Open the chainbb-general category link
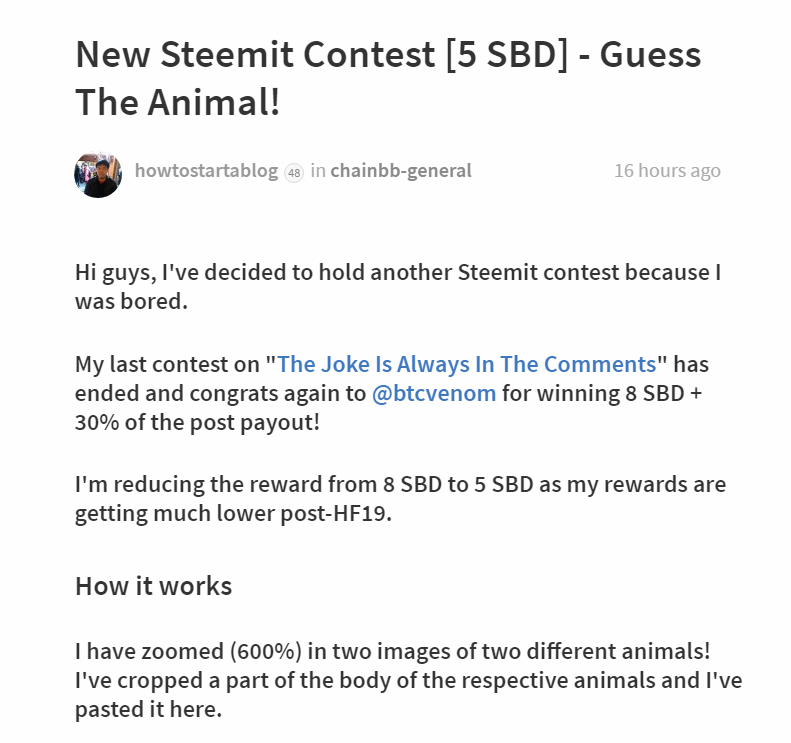Image resolution: width=791 pixels, height=743 pixels. (401, 171)
